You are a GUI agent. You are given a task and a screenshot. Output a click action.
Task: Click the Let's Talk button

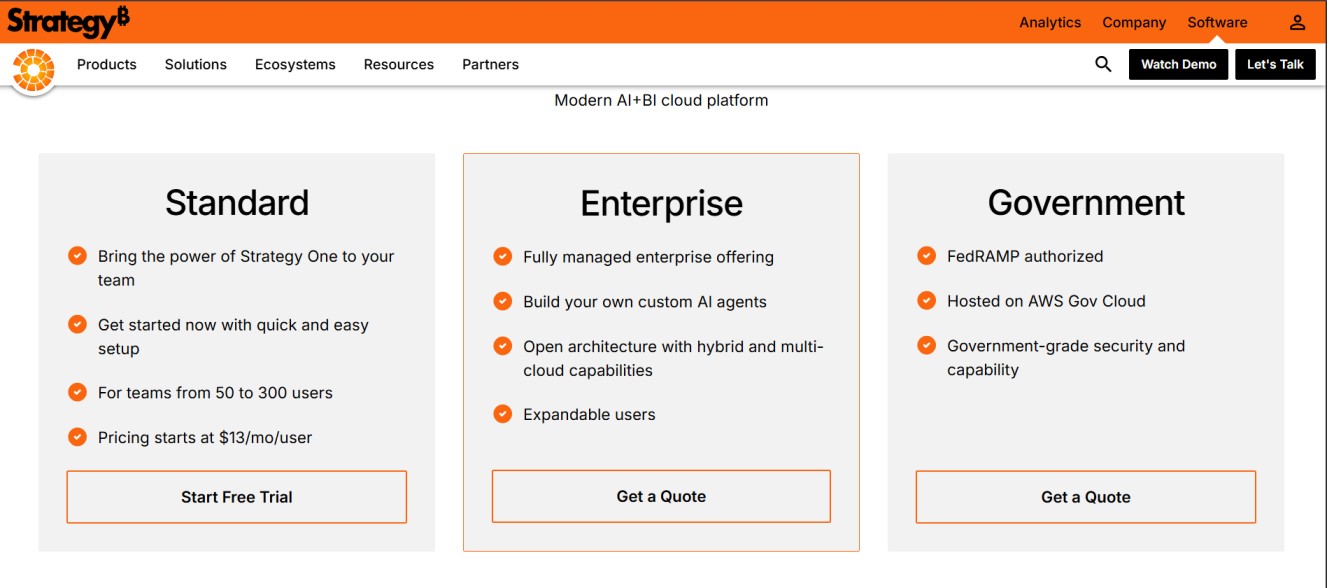tap(1275, 64)
